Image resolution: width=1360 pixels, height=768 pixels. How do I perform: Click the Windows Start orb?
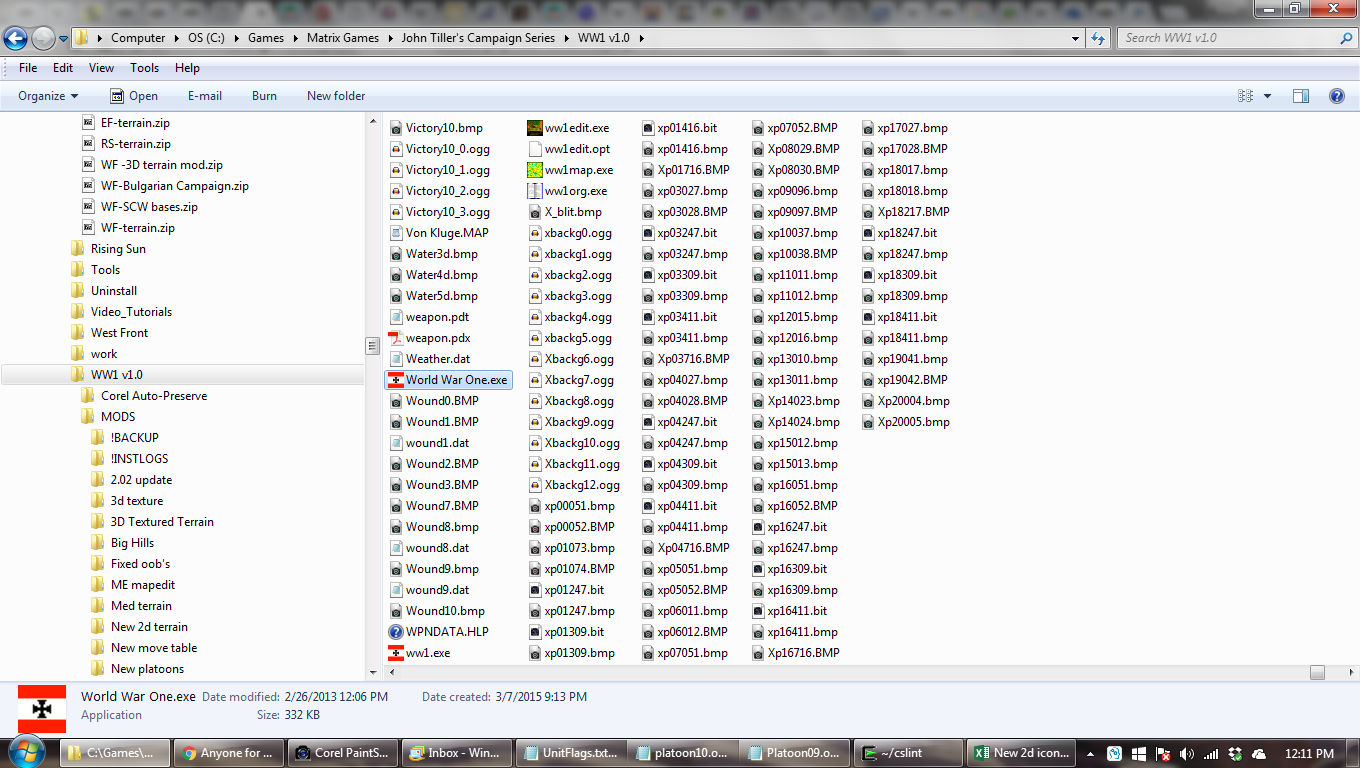[27, 752]
